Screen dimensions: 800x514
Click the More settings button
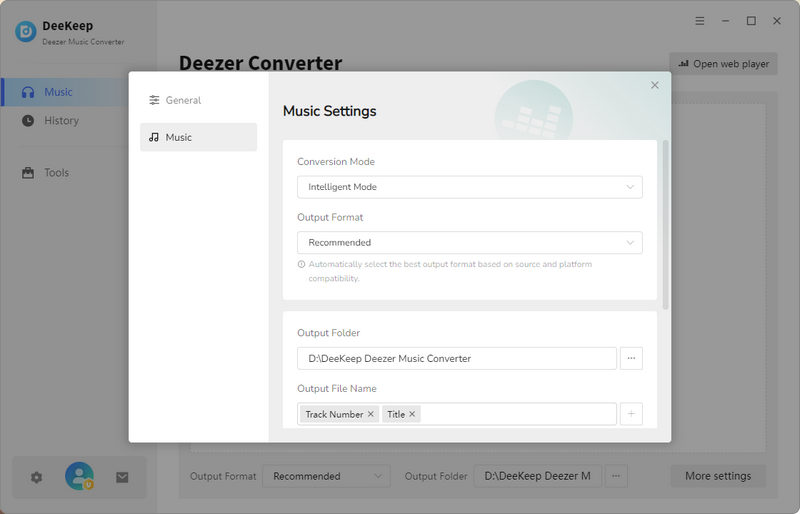718,476
